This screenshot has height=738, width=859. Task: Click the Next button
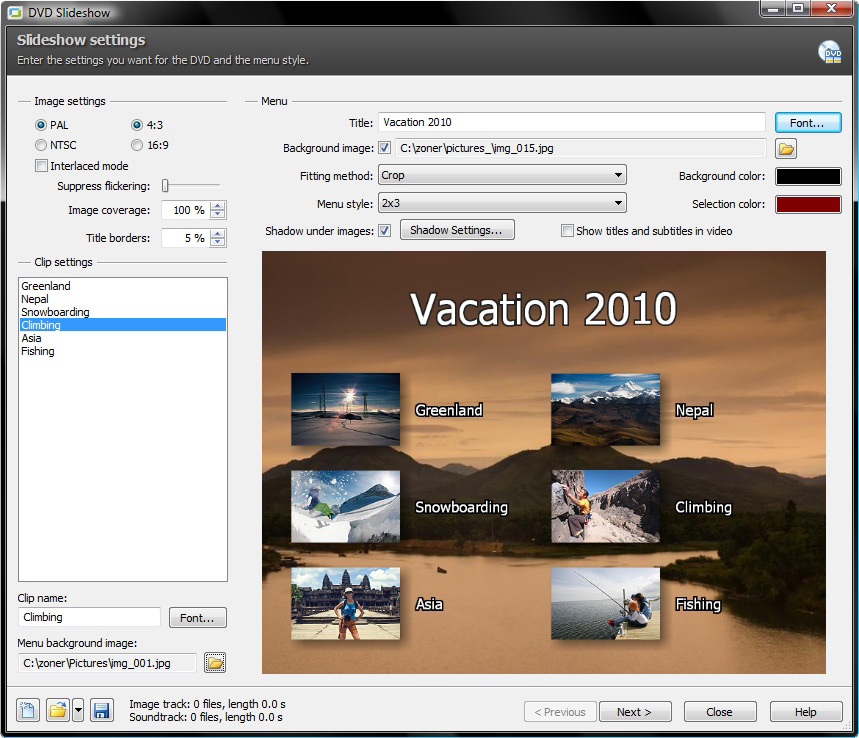pos(634,712)
